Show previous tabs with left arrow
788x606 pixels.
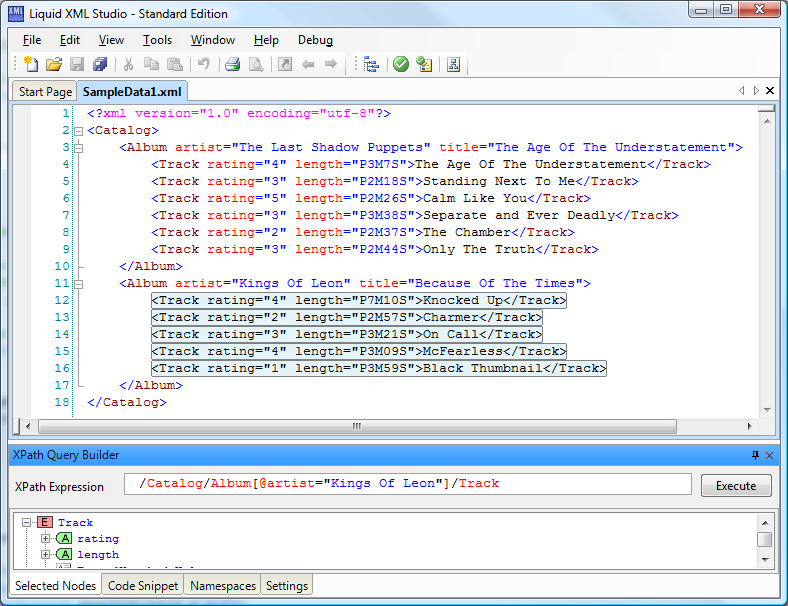click(741, 90)
